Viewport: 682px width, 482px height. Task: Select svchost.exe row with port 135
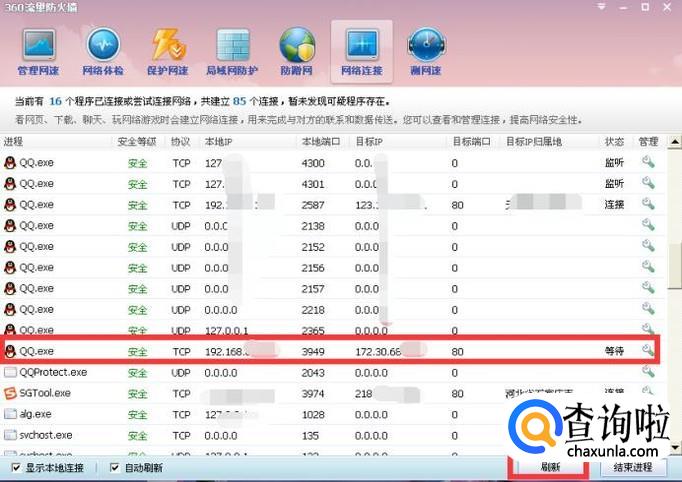(x=331, y=435)
